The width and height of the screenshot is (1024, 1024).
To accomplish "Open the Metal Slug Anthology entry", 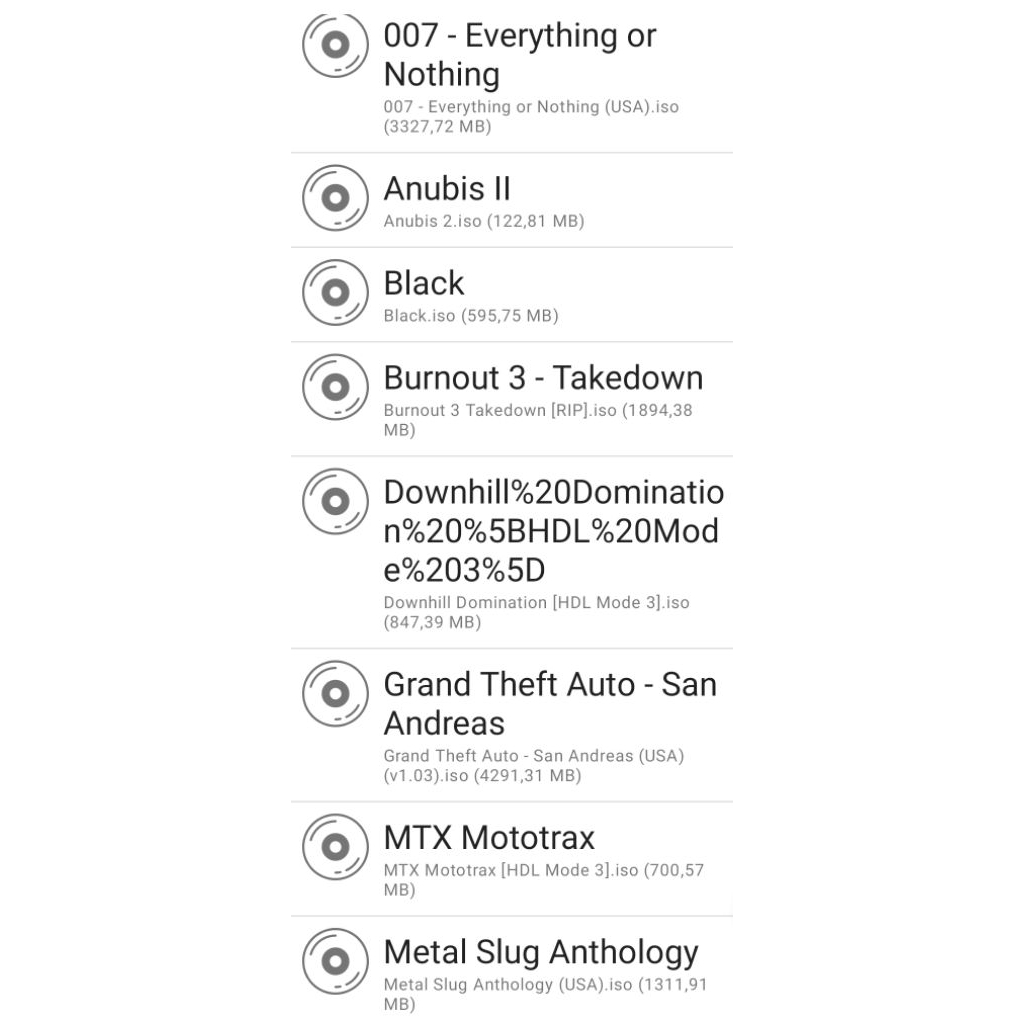I will [x=541, y=952].
